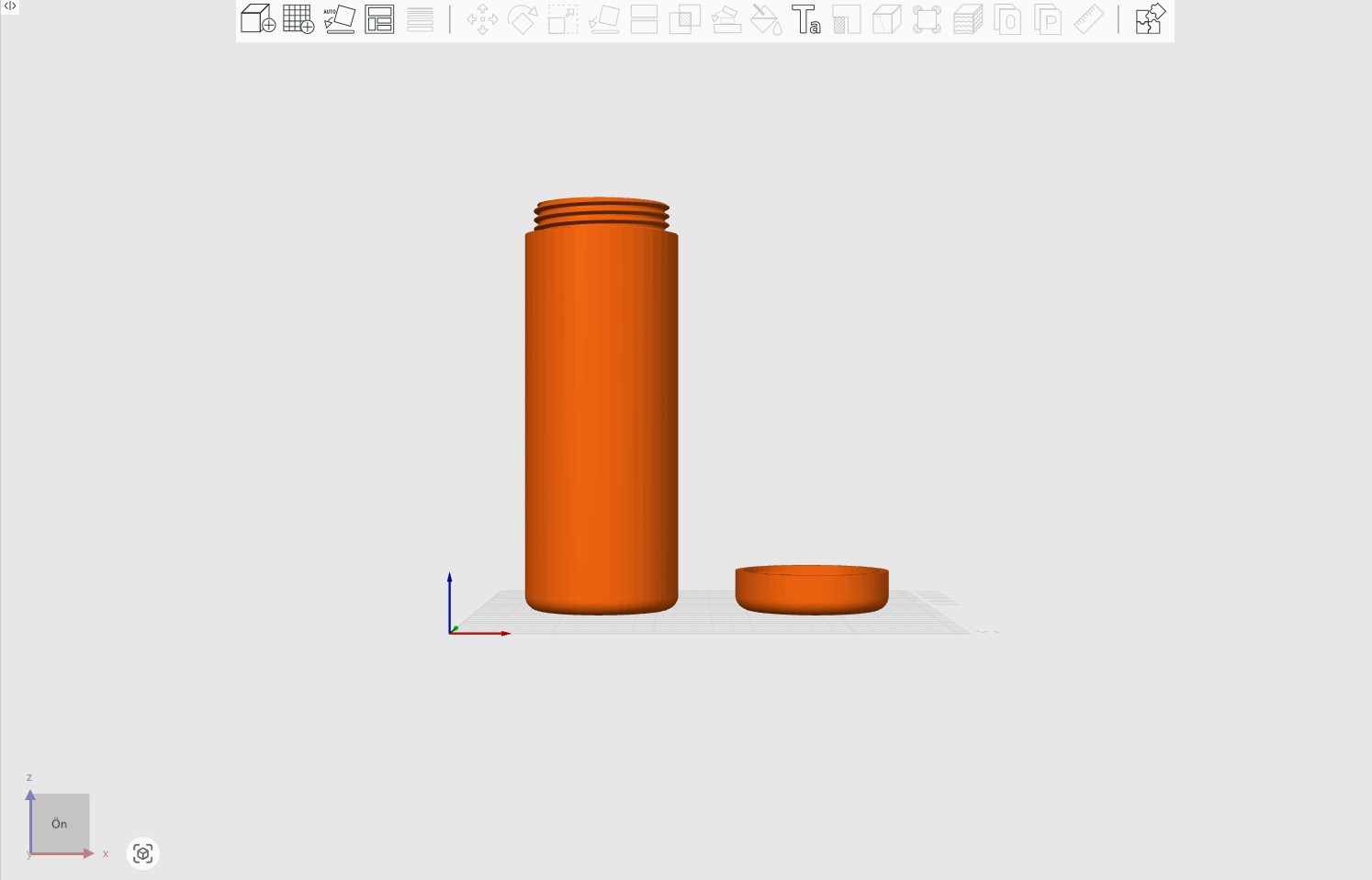
Task: Click the split to parts 'P' icon
Action: 1049,19
